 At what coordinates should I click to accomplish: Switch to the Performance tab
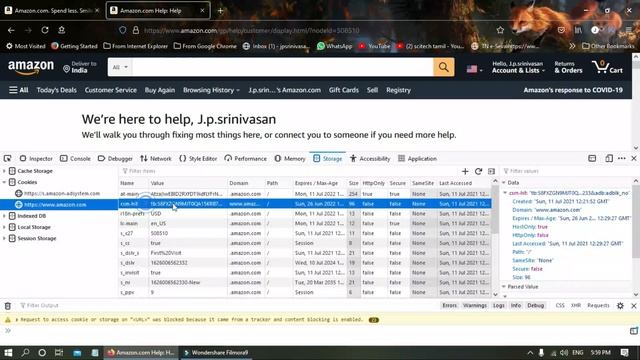[x=245, y=158]
